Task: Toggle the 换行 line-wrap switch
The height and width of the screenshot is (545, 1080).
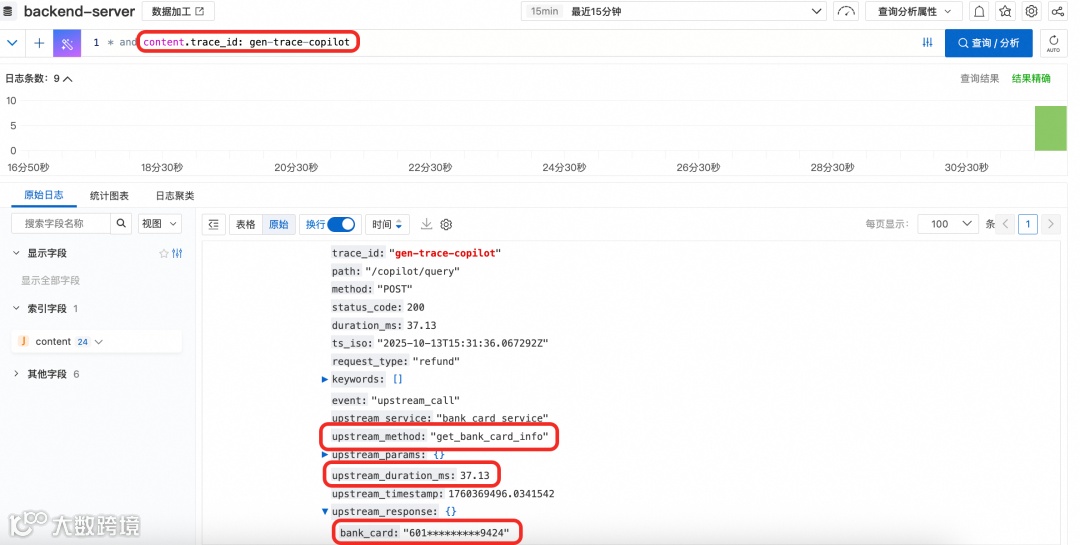Action: (342, 224)
